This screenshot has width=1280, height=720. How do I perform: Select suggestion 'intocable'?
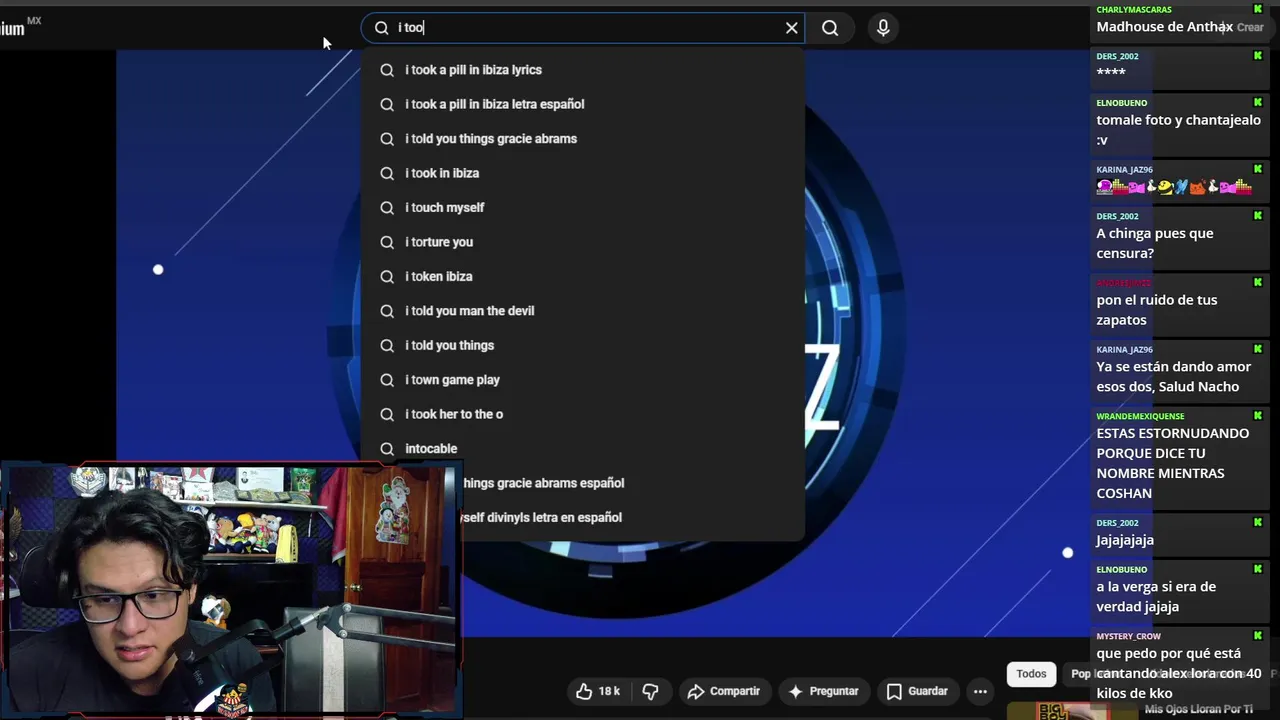pos(583,449)
